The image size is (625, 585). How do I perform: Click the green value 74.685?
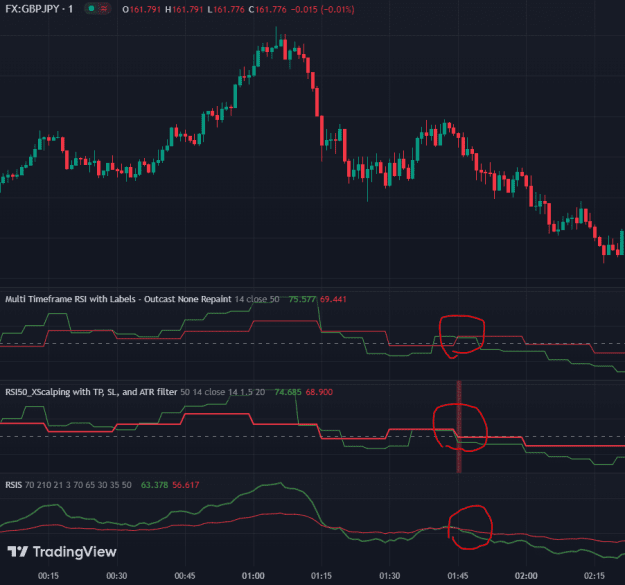[x=288, y=392]
